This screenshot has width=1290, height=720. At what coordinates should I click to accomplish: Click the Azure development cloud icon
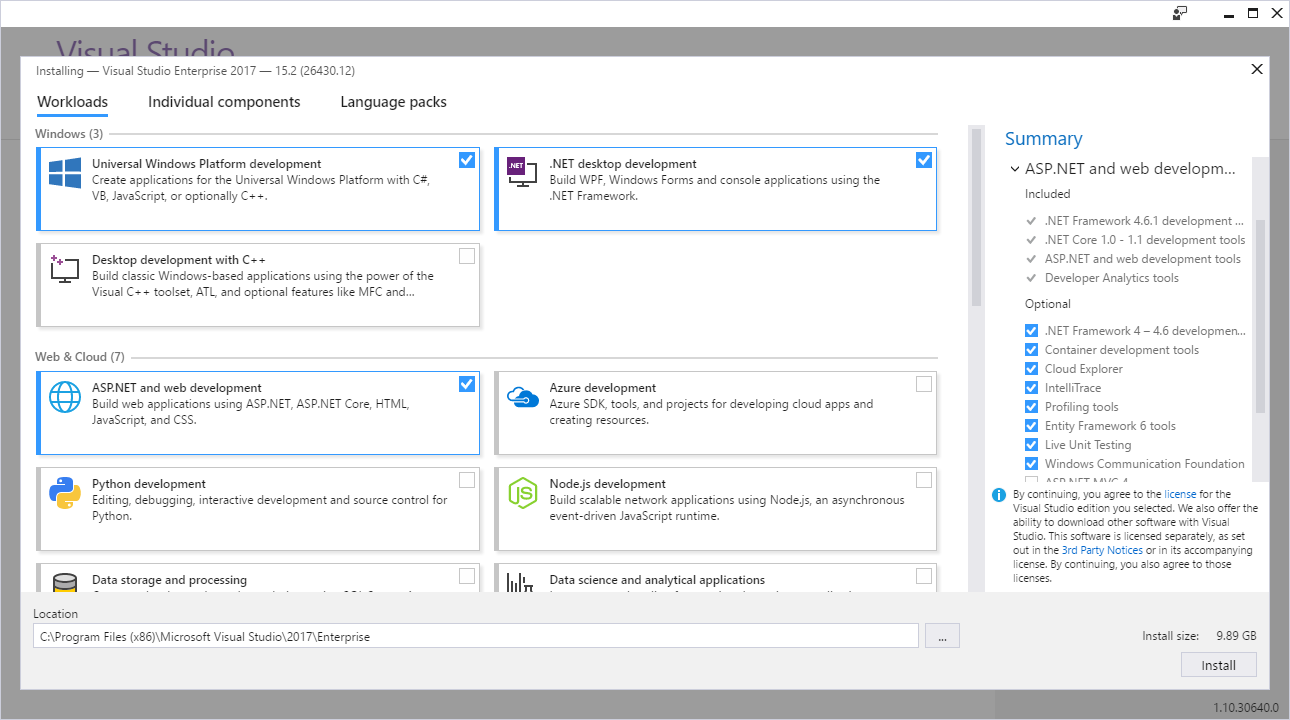point(522,397)
